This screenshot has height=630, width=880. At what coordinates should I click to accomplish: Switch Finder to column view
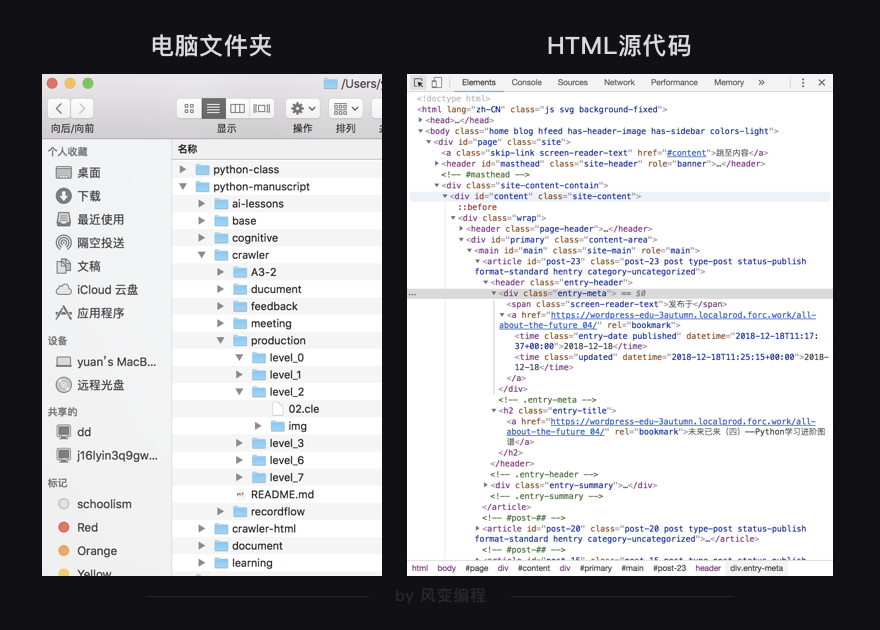[x=237, y=108]
